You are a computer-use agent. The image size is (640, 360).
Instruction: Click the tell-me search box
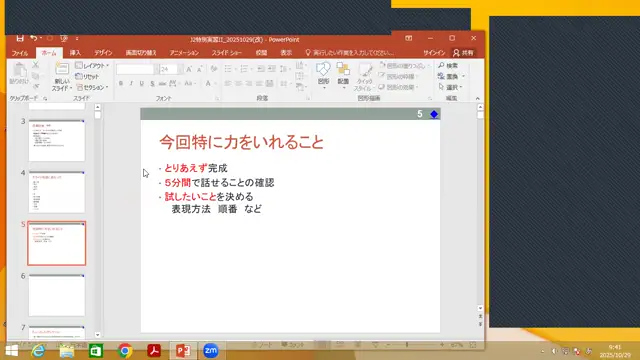(350, 53)
